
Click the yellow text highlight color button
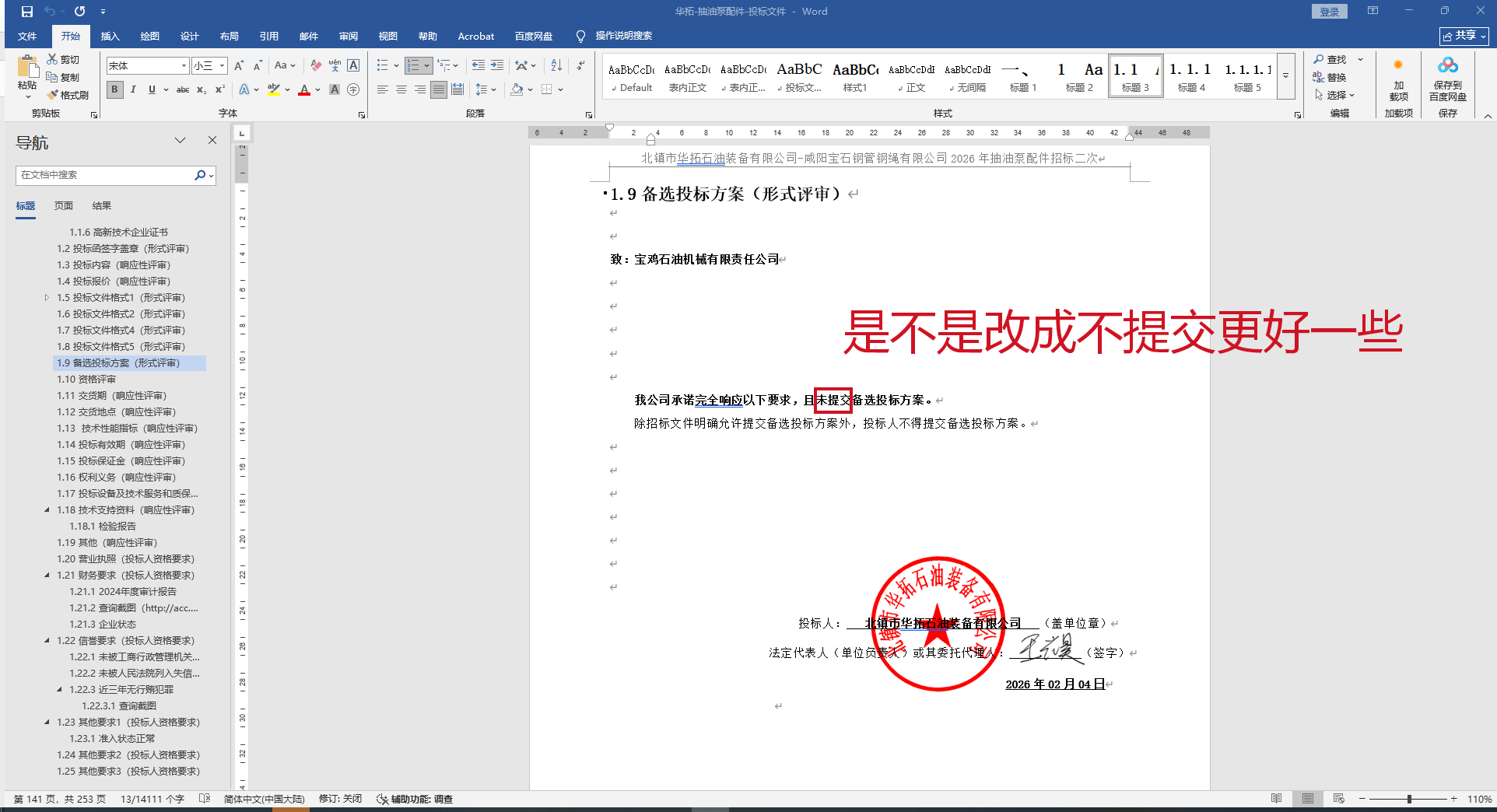click(x=274, y=89)
